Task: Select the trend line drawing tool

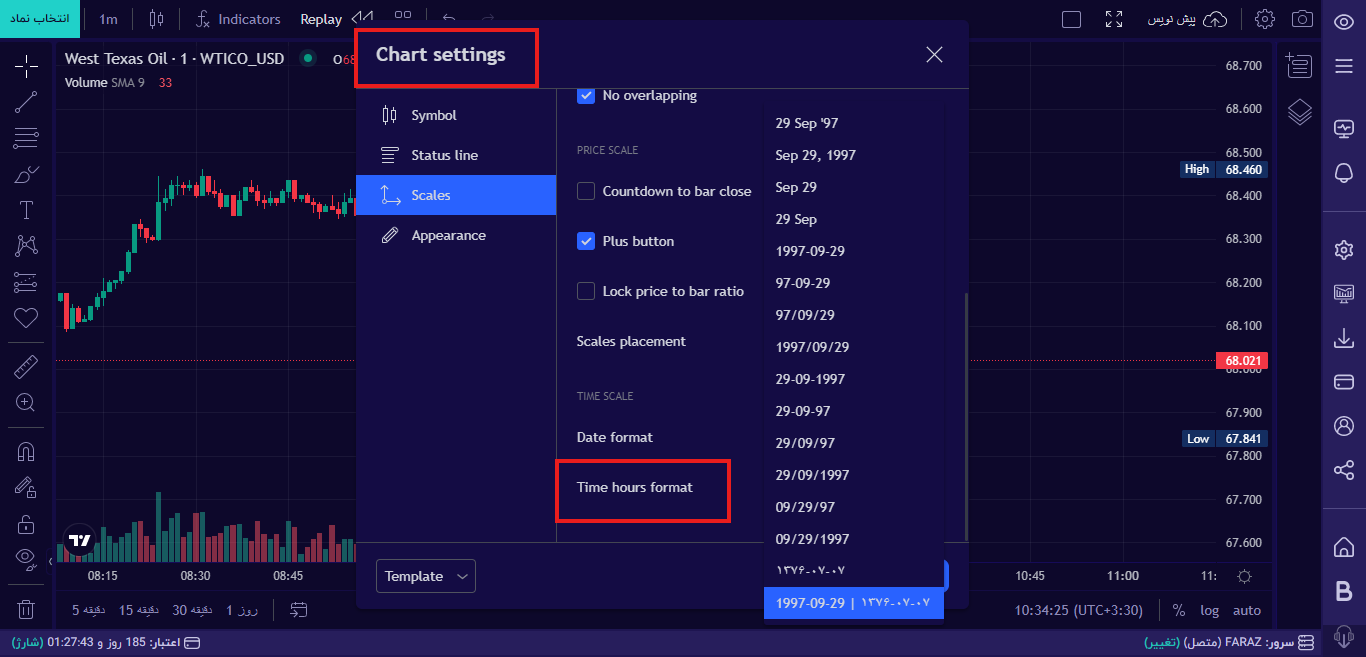Action: (x=26, y=100)
